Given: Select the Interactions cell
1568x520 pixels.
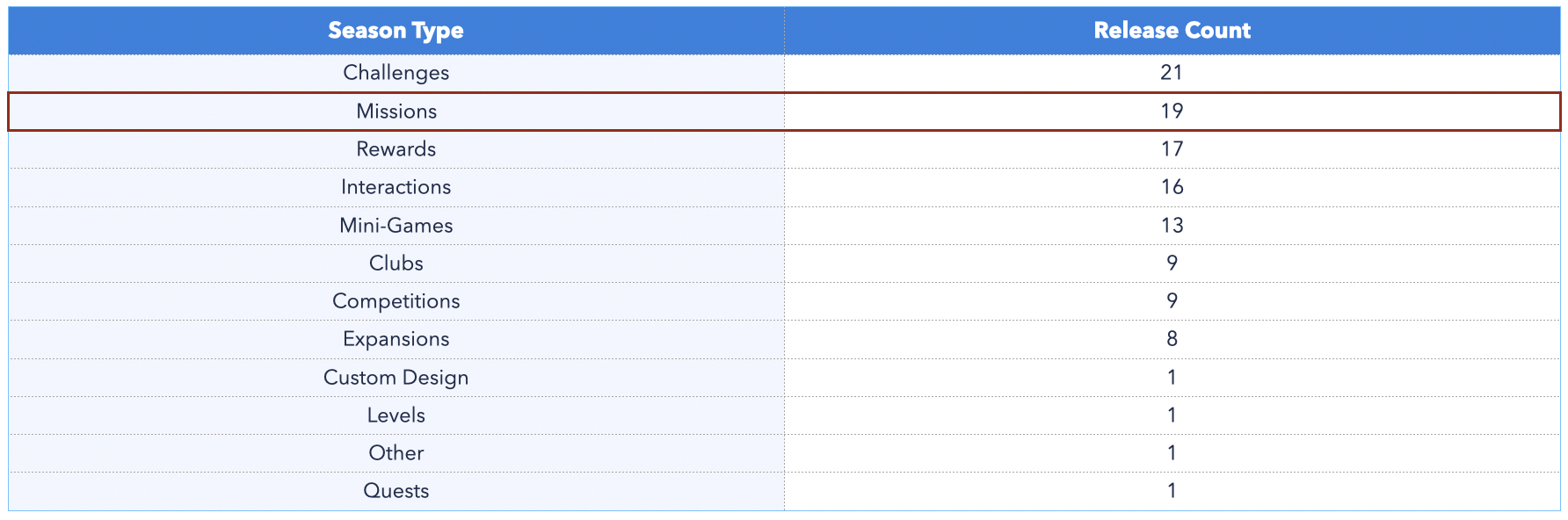Looking at the screenshot, I should click(x=396, y=187).
